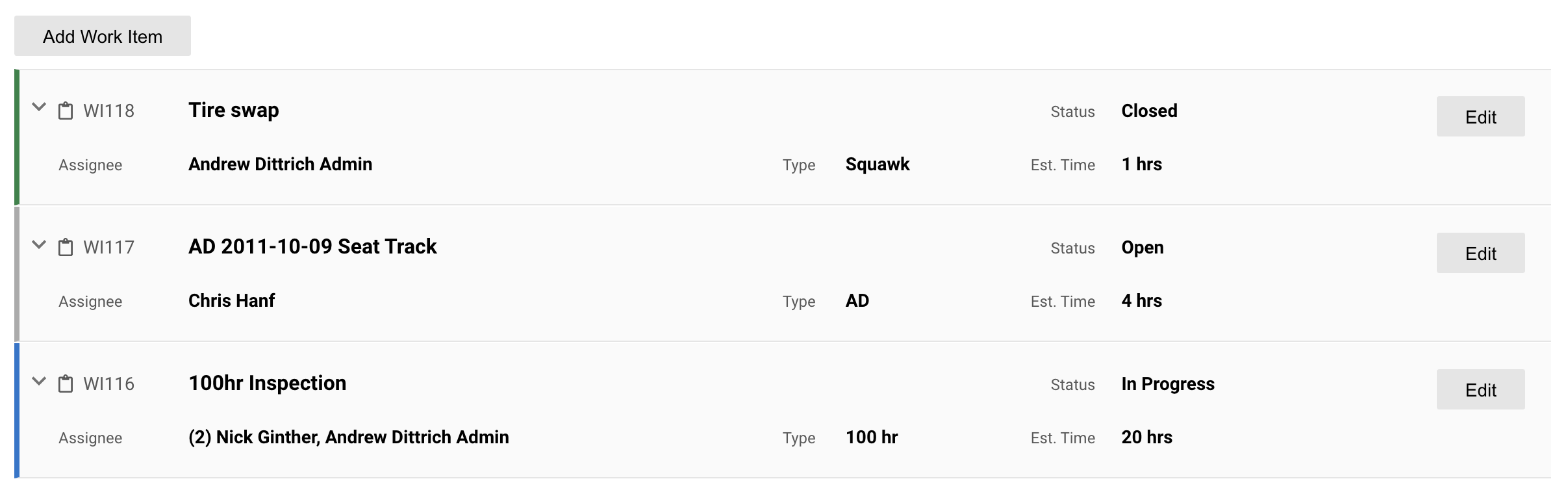
Task: Add a new work item
Action: tap(103, 36)
